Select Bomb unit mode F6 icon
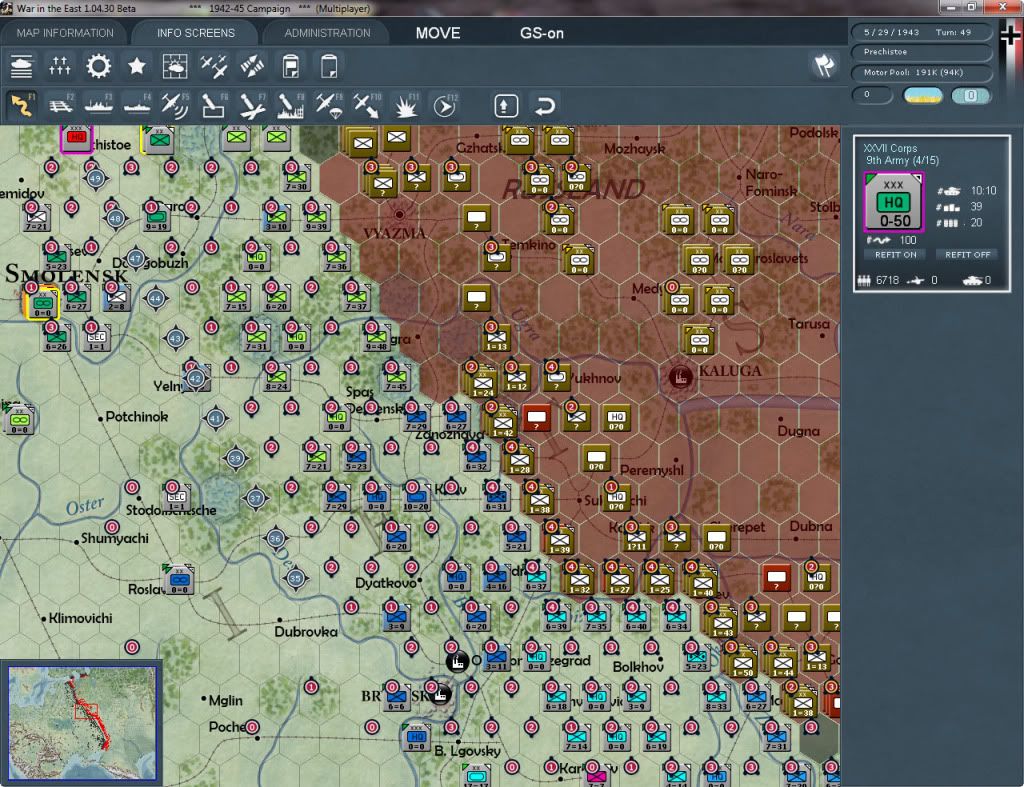 point(214,106)
